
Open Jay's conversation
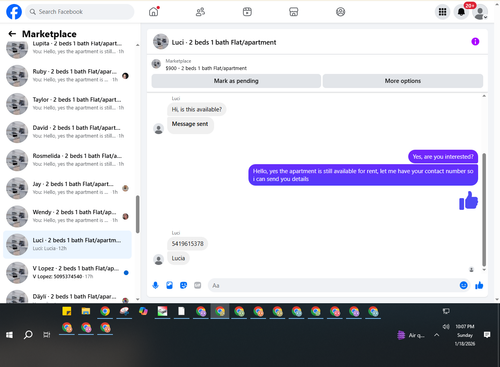coord(67,188)
